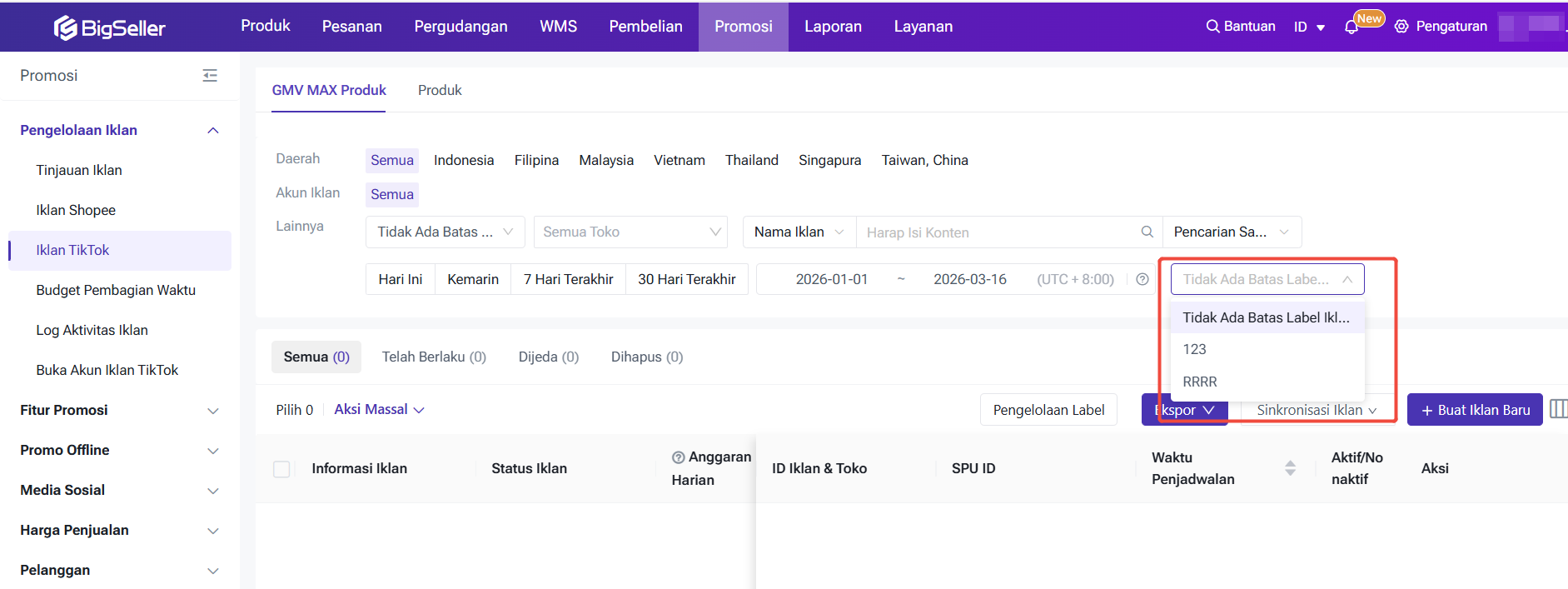The height and width of the screenshot is (589, 1568).
Task: Click the Harap Isi Konten search field
Action: pyautogui.click(x=998, y=232)
